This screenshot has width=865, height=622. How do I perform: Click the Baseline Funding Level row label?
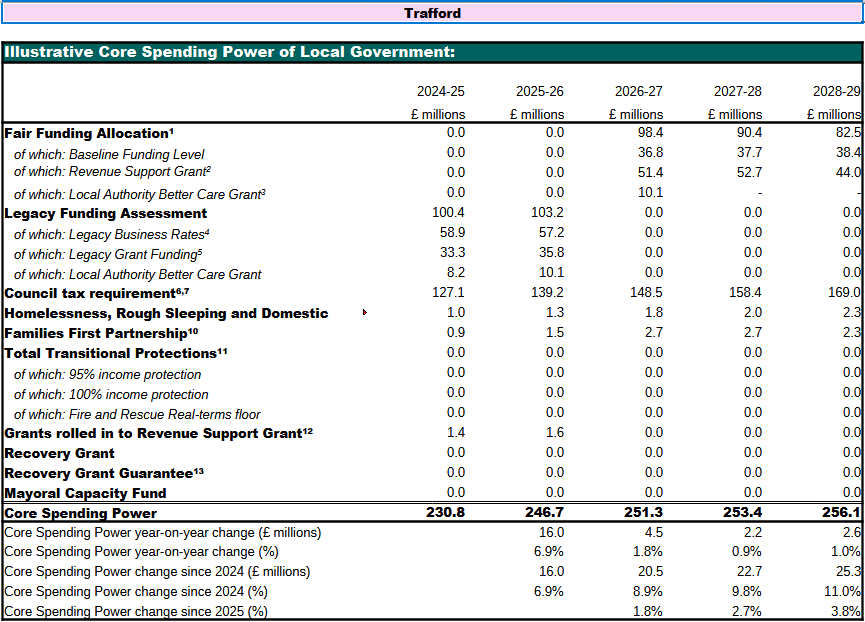pyautogui.click(x=109, y=154)
